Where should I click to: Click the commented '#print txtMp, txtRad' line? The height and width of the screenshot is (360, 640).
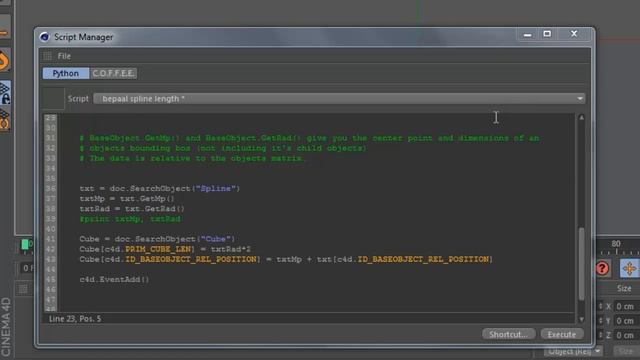point(130,219)
